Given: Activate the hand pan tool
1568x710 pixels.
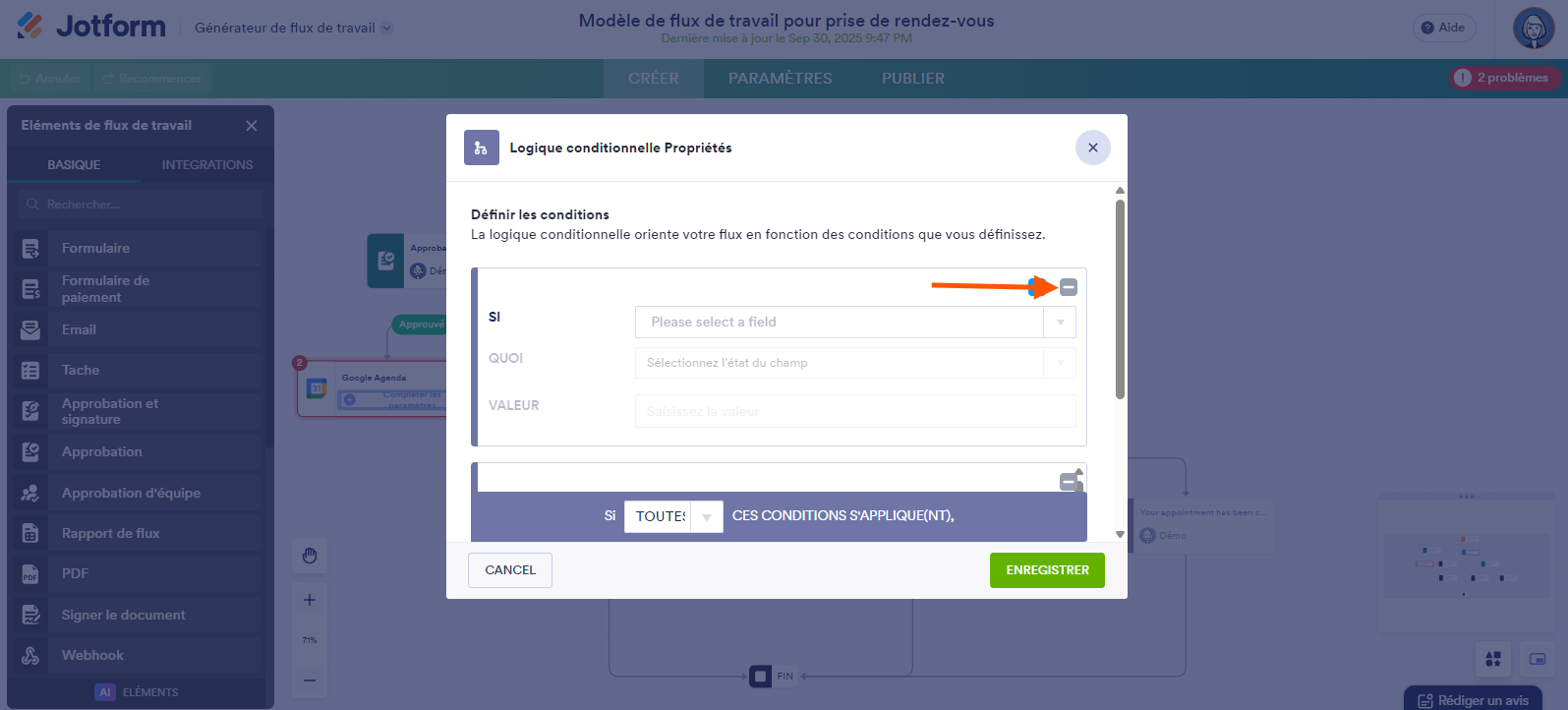Looking at the screenshot, I should click(310, 556).
